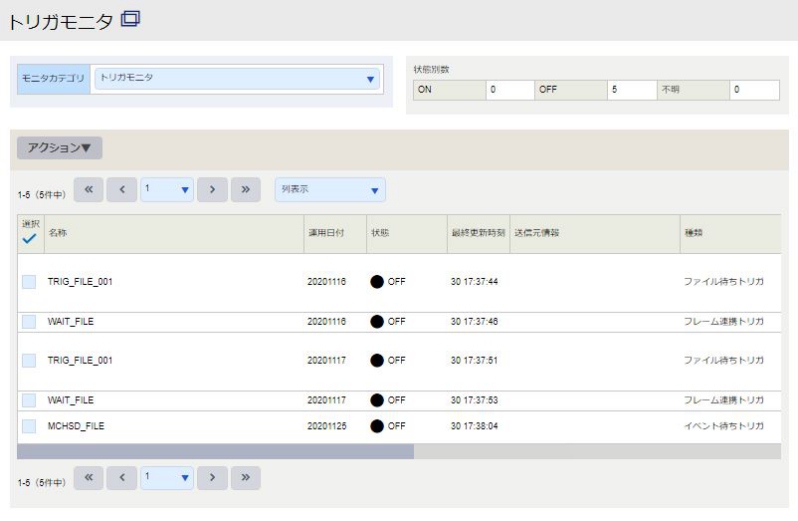This screenshot has width=798, height=521.
Task: Open the new-window icon beside トリガモニタ title
Action: point(130,19)
